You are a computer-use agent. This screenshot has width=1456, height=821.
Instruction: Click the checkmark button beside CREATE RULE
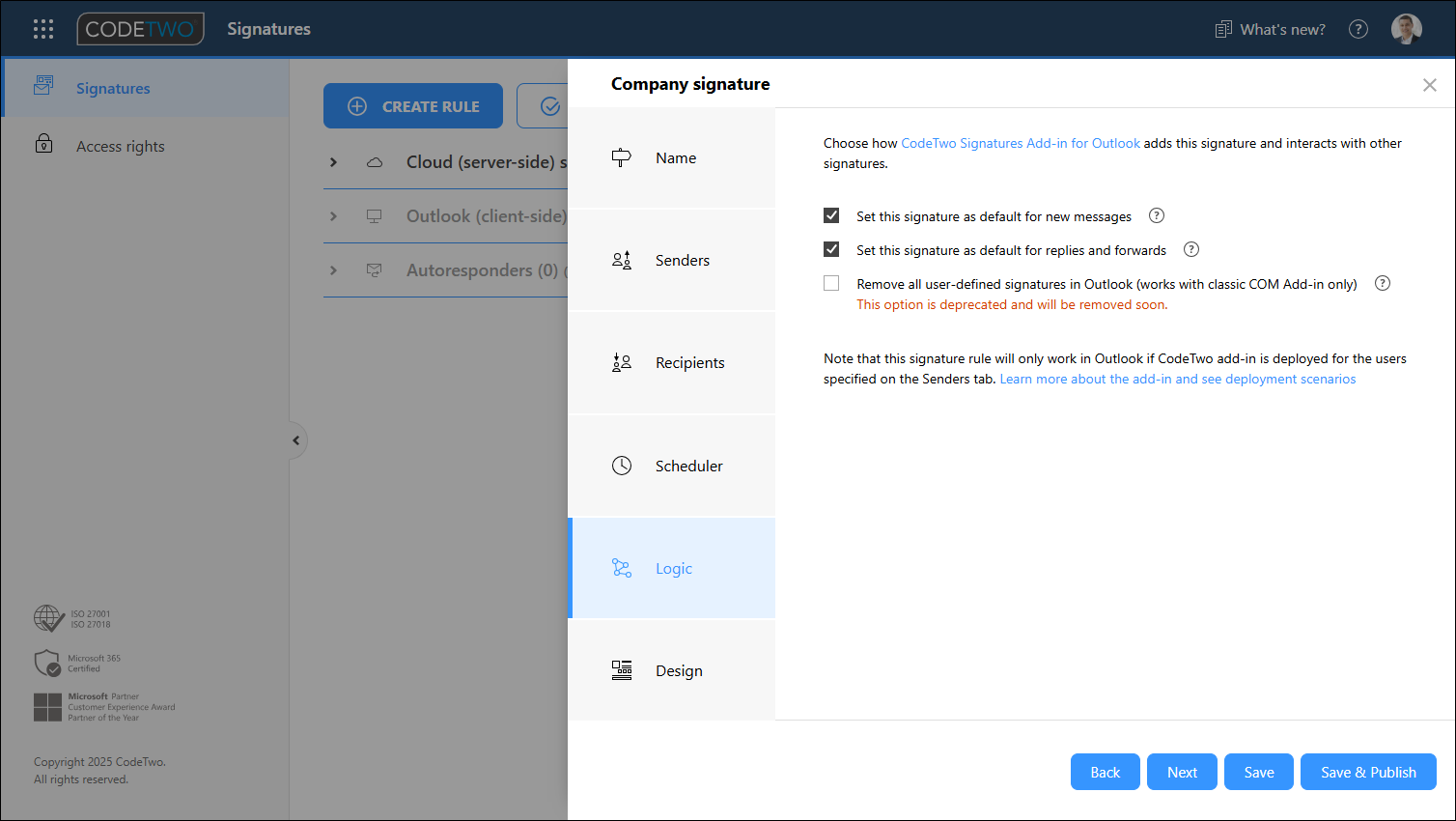pyautogui.click(x=543, y=106)
